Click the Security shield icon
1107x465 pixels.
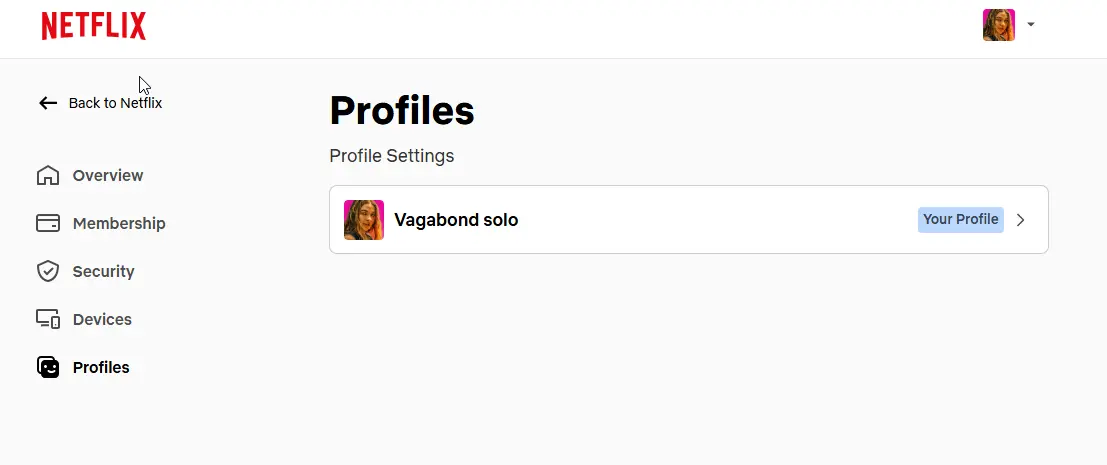click(x=48, y=271)
